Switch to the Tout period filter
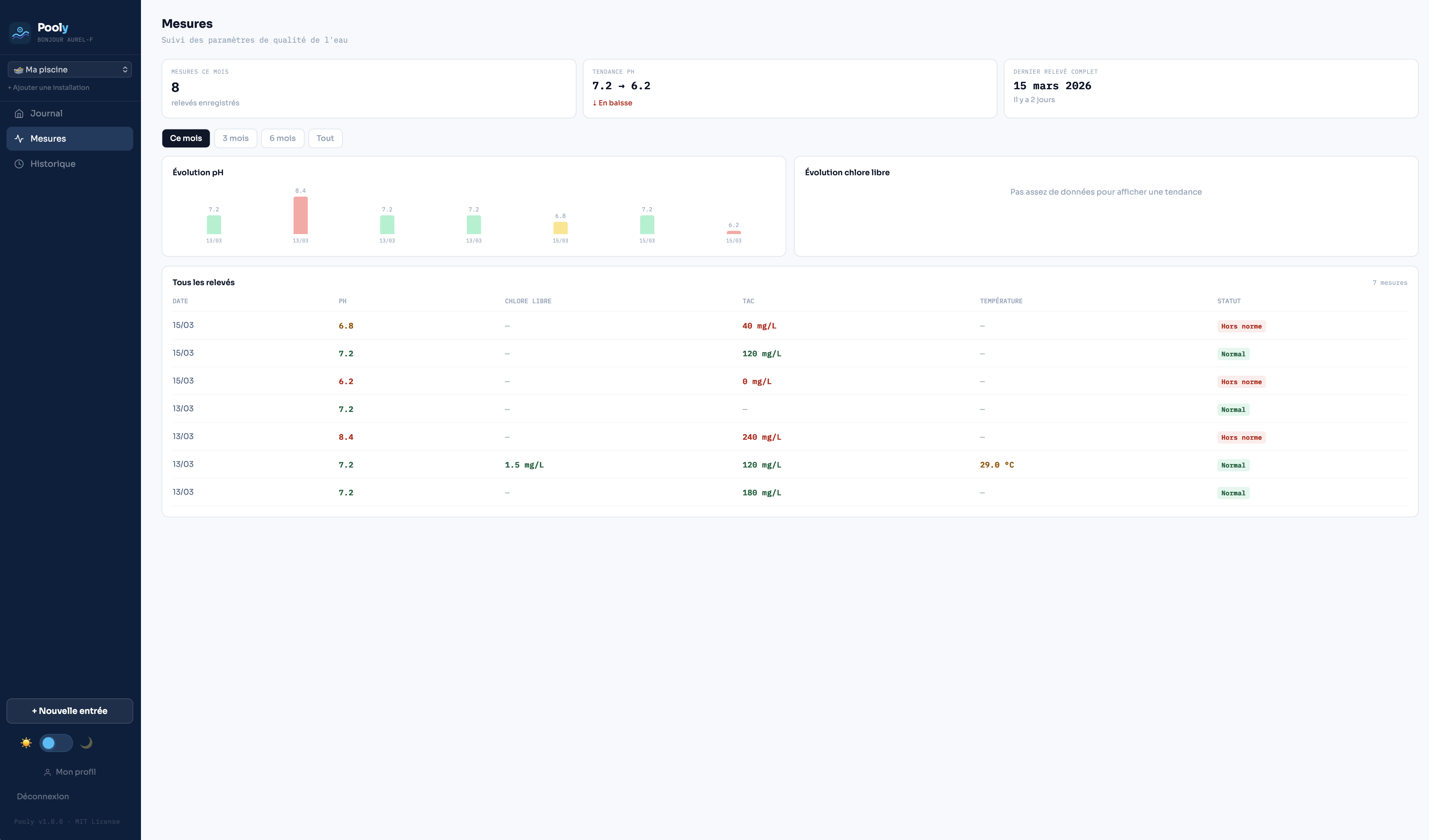 [325, 138]
